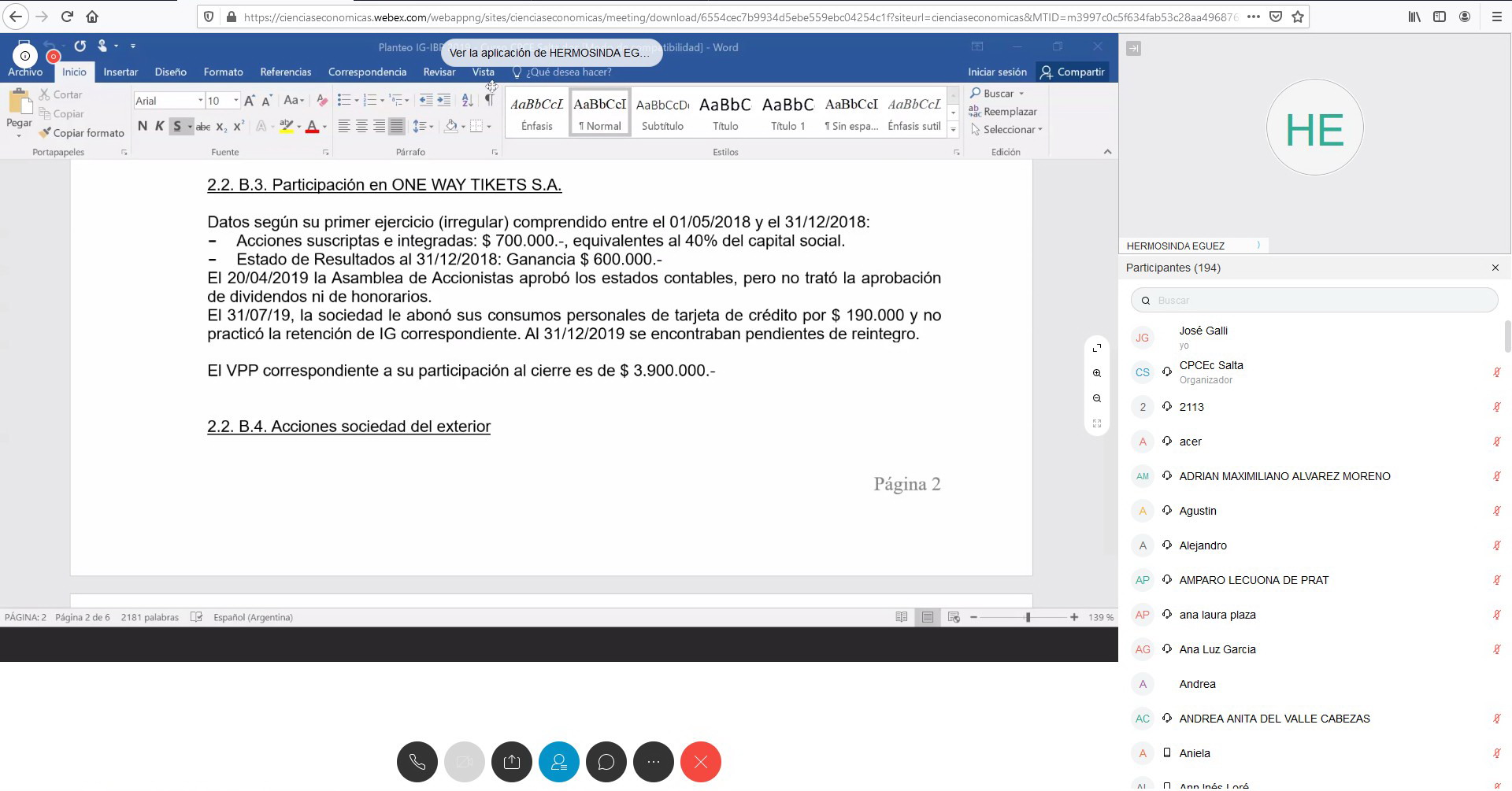Click the Compartir button in Word

point(1073,72)
